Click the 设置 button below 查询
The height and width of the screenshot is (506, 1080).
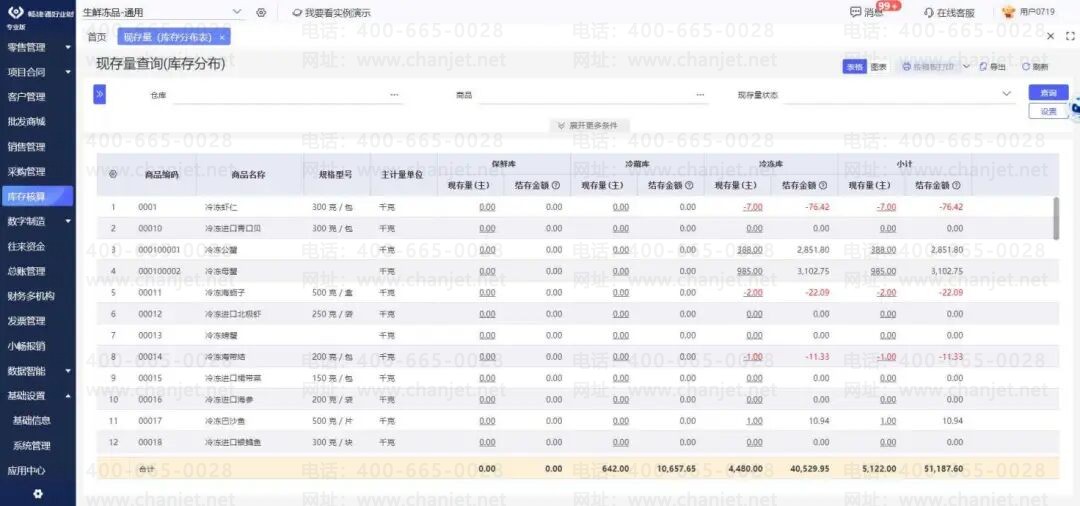(1048, 111)
